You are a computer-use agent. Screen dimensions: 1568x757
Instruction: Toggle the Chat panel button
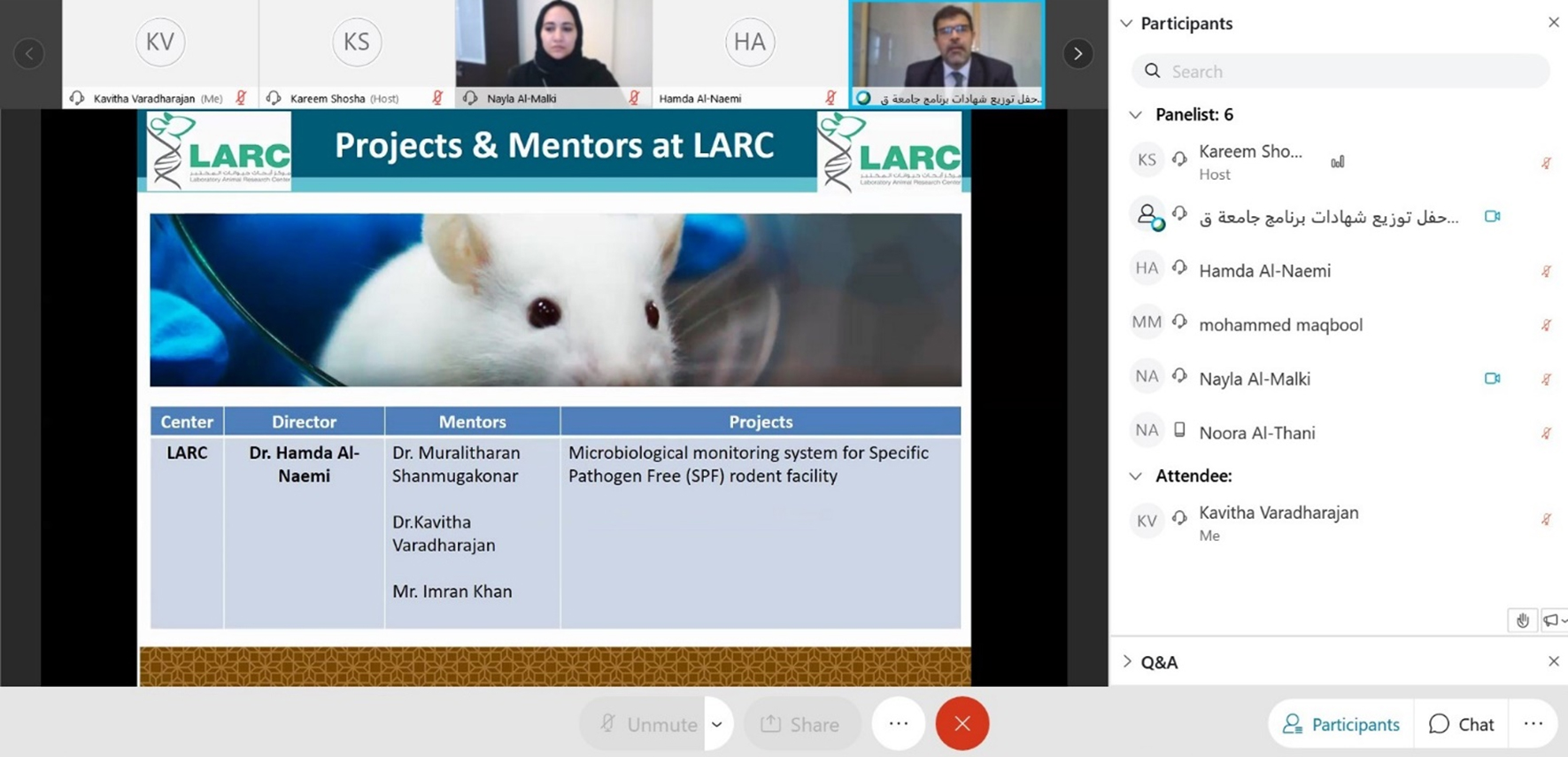tap(1461, 723)
